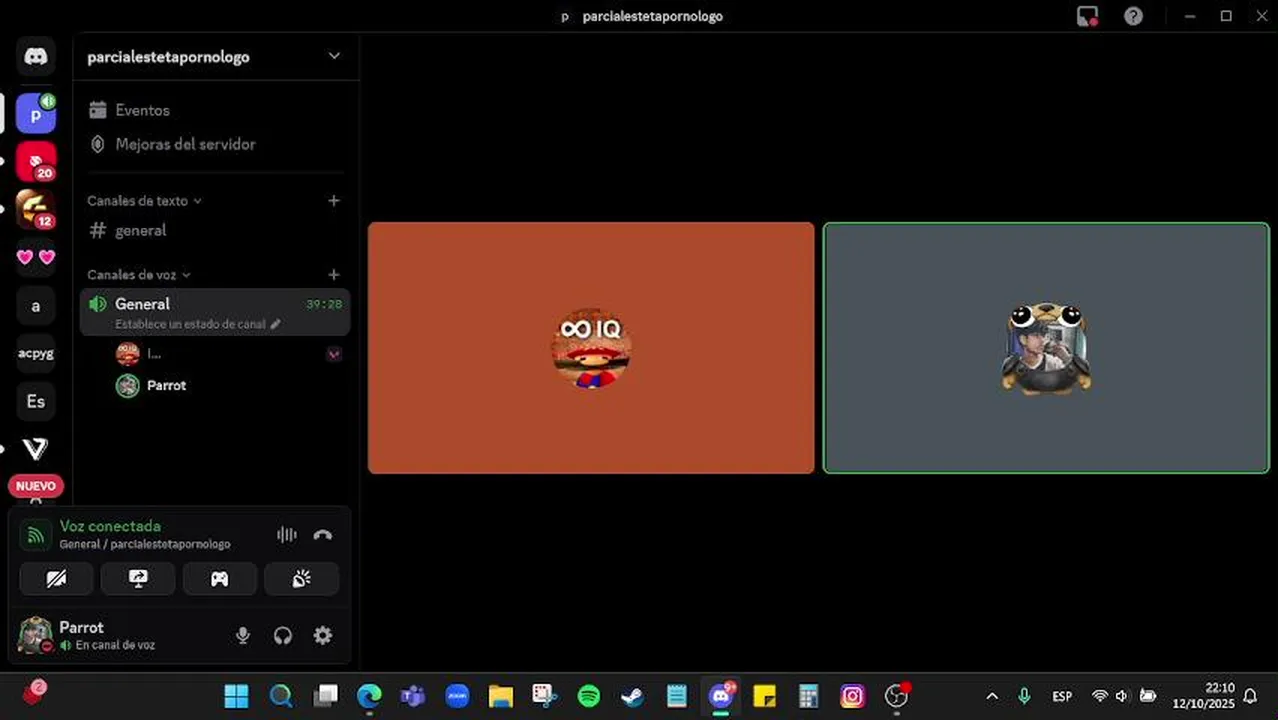Create a text channel with the plus
Image resolution: width=1278 pixels, height=720 pixels.
click(334, 201)
